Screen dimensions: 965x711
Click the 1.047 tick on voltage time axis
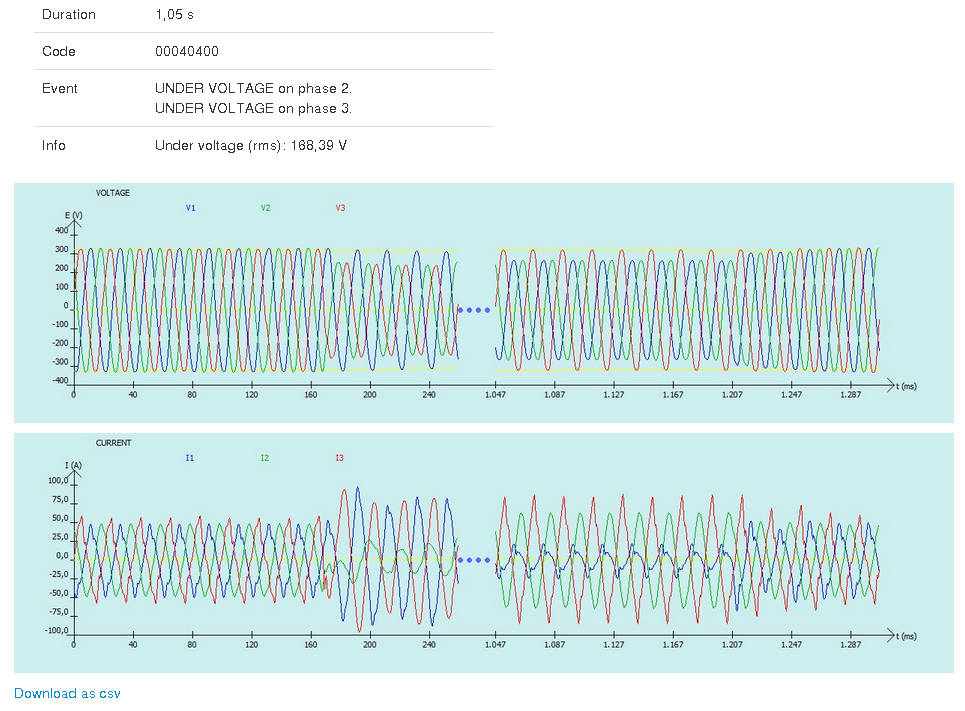pyautogui.click(x=495, y=395)
